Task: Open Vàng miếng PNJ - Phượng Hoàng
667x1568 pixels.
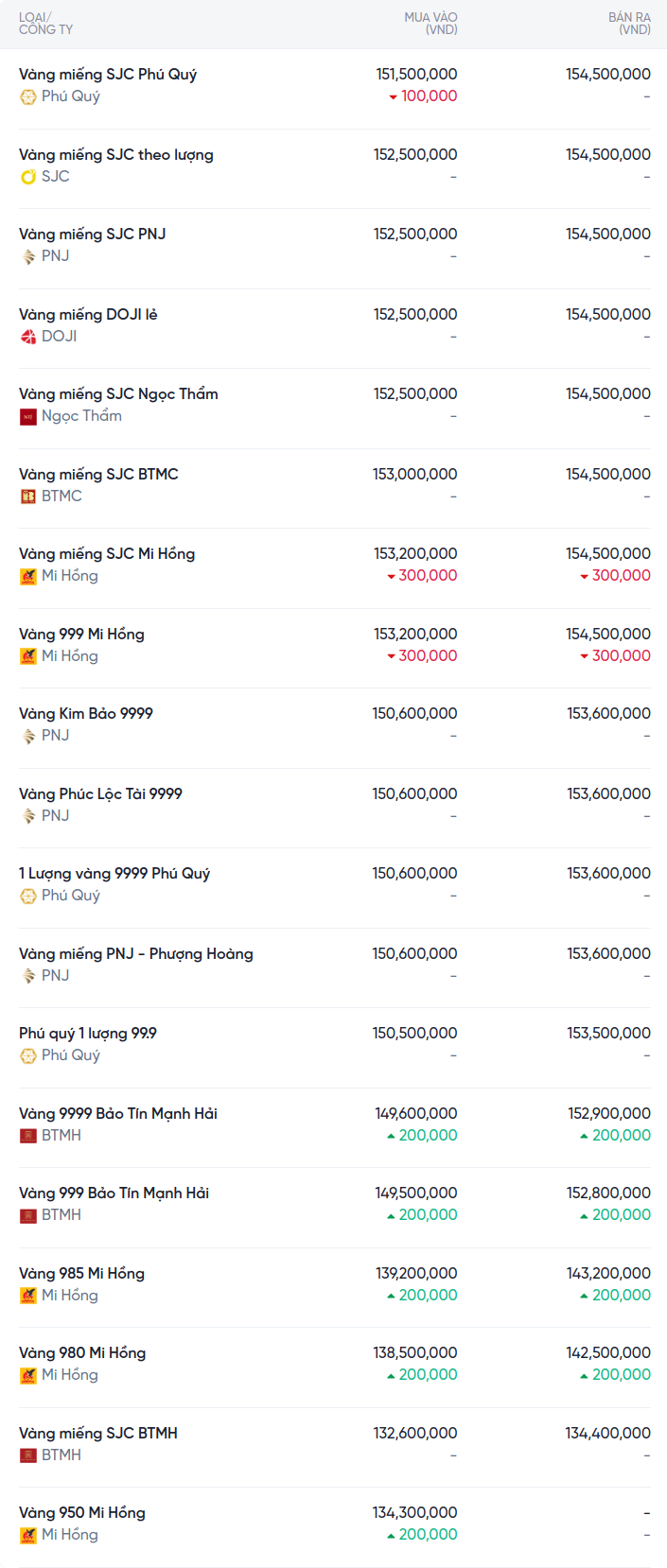Action: [136, 954]
